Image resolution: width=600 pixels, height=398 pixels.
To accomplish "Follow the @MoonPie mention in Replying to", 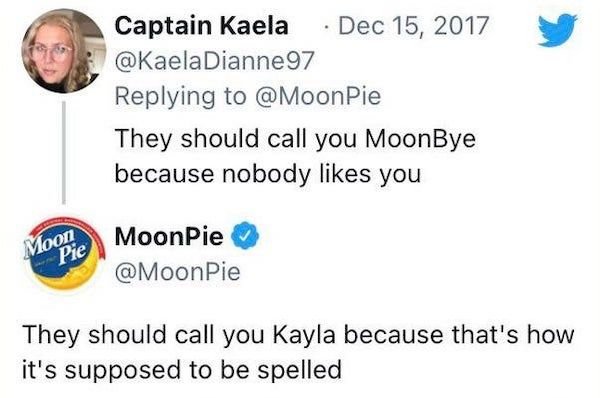I will [x=318, y=96].
